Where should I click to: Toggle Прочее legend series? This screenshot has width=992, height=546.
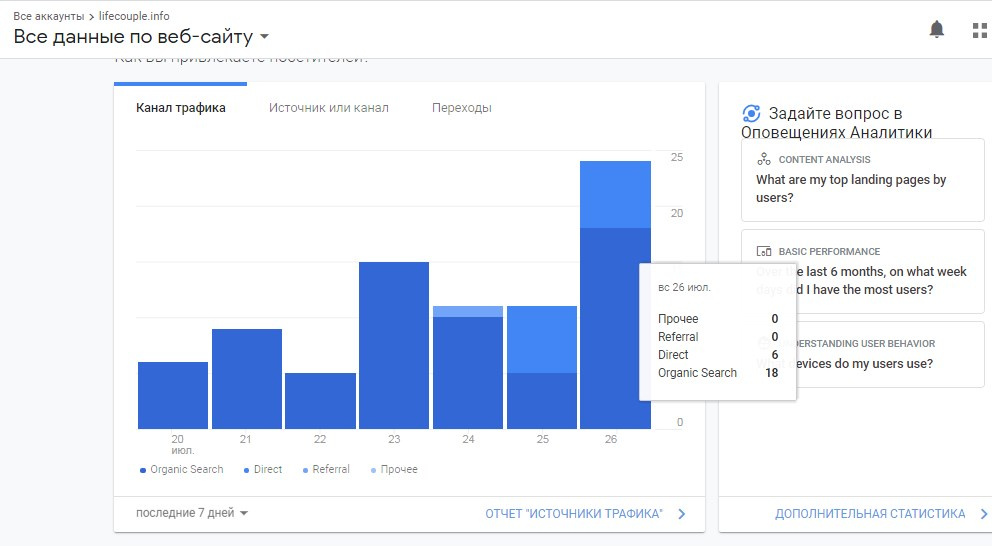394,470
